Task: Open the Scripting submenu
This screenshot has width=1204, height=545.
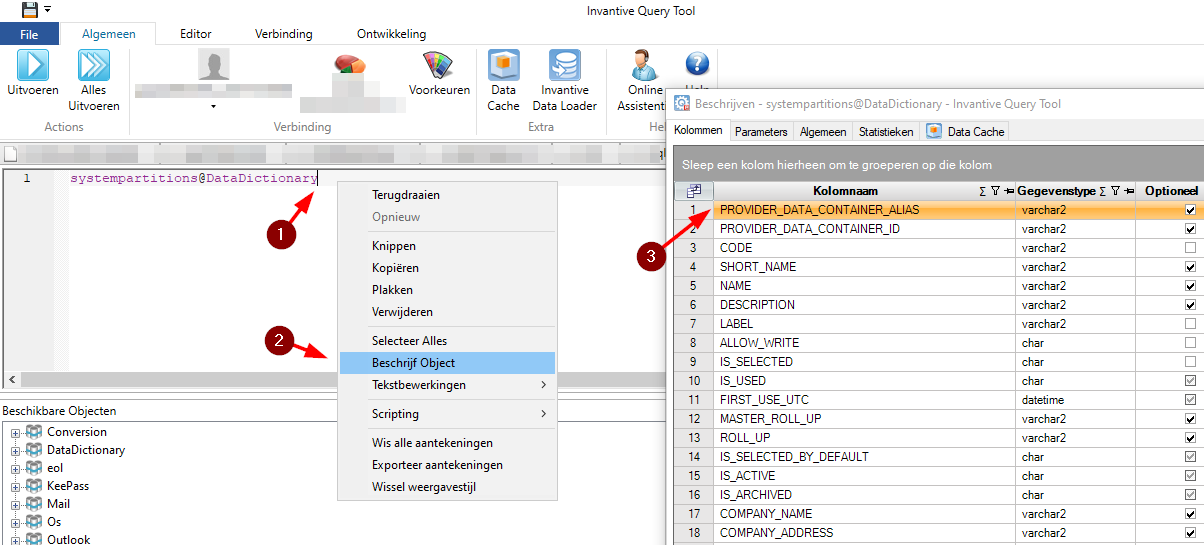Action: 447,414
